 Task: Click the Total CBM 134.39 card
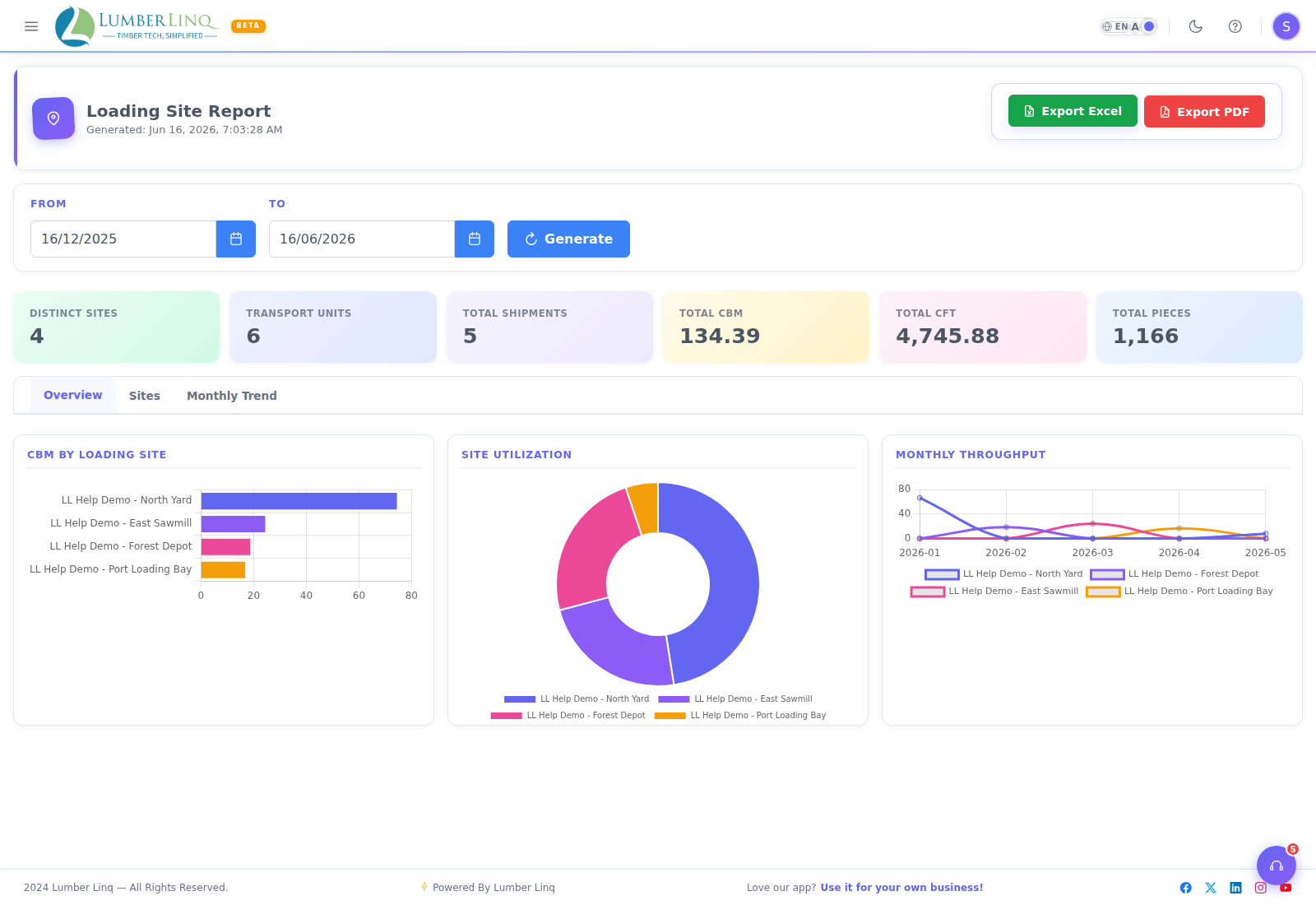(x=766, y=327)
